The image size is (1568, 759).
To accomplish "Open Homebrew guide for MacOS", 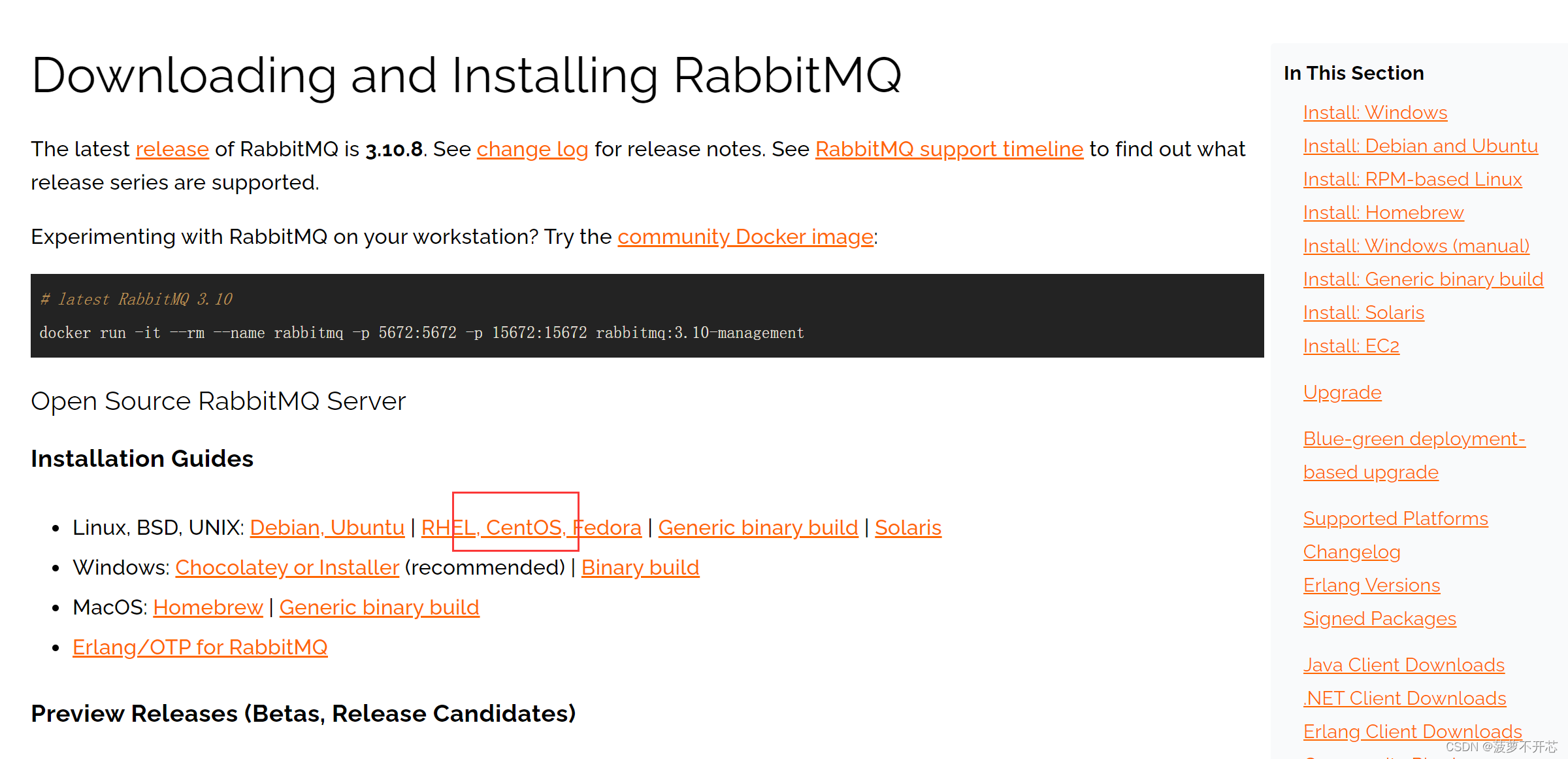I will coord(208,607).
